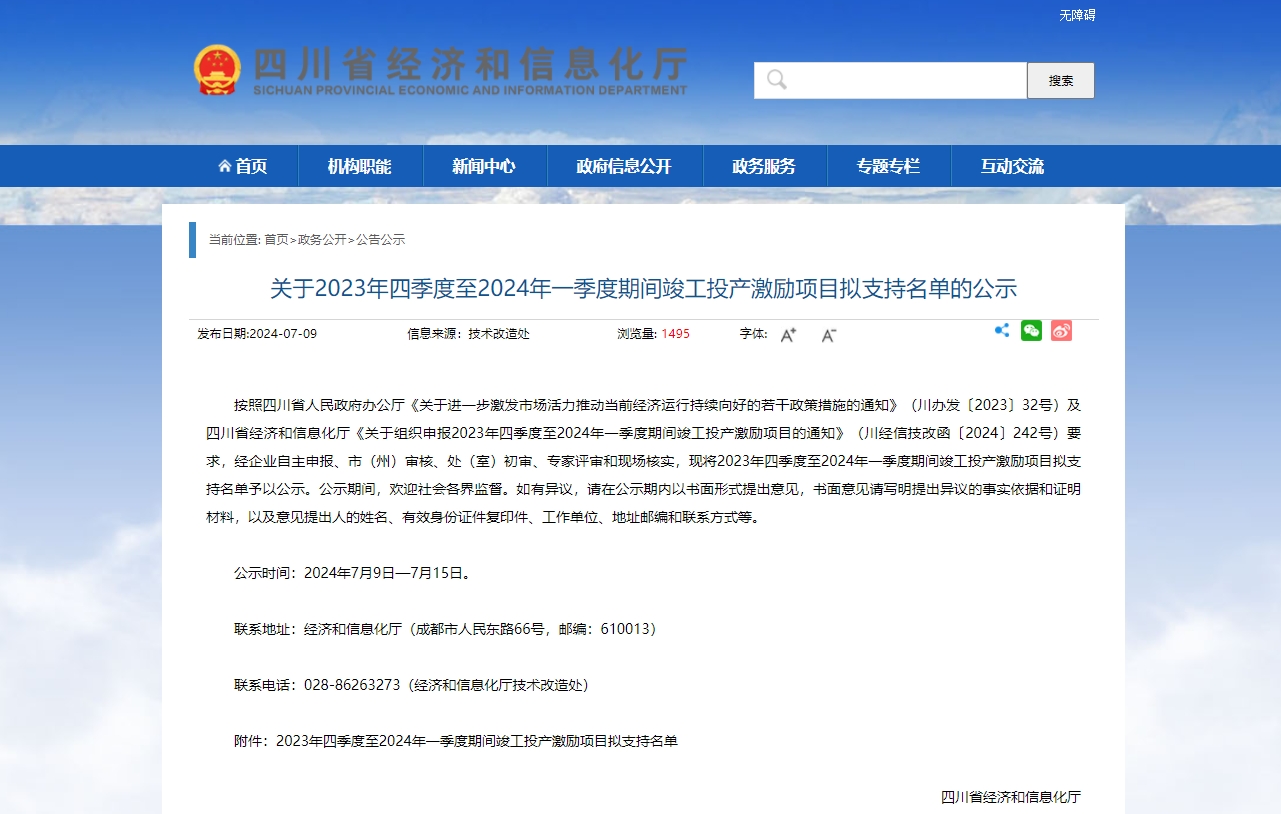Click the Weibo share icon
This screenshot has width=1281, height=814.
click(x=1061, y=330)
